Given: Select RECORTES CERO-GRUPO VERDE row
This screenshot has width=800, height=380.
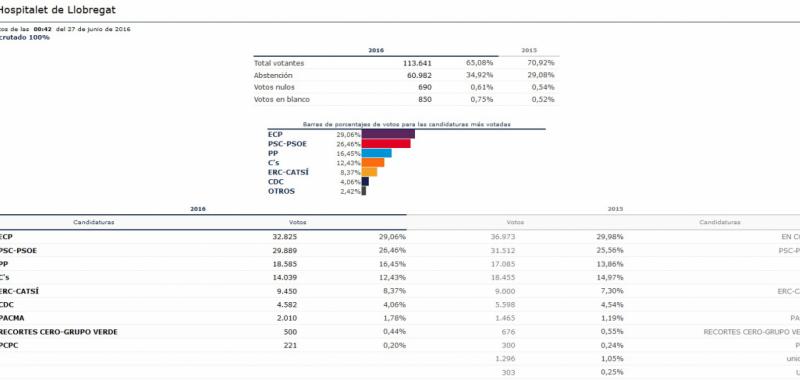Looking at the screenshot, I should 203,332.
